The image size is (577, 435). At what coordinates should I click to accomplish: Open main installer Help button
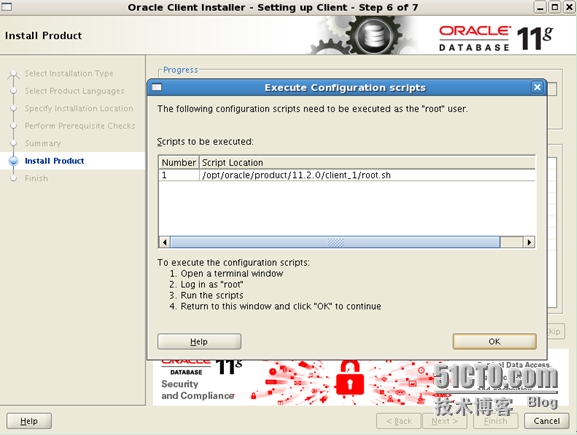(x=29, y=421)
